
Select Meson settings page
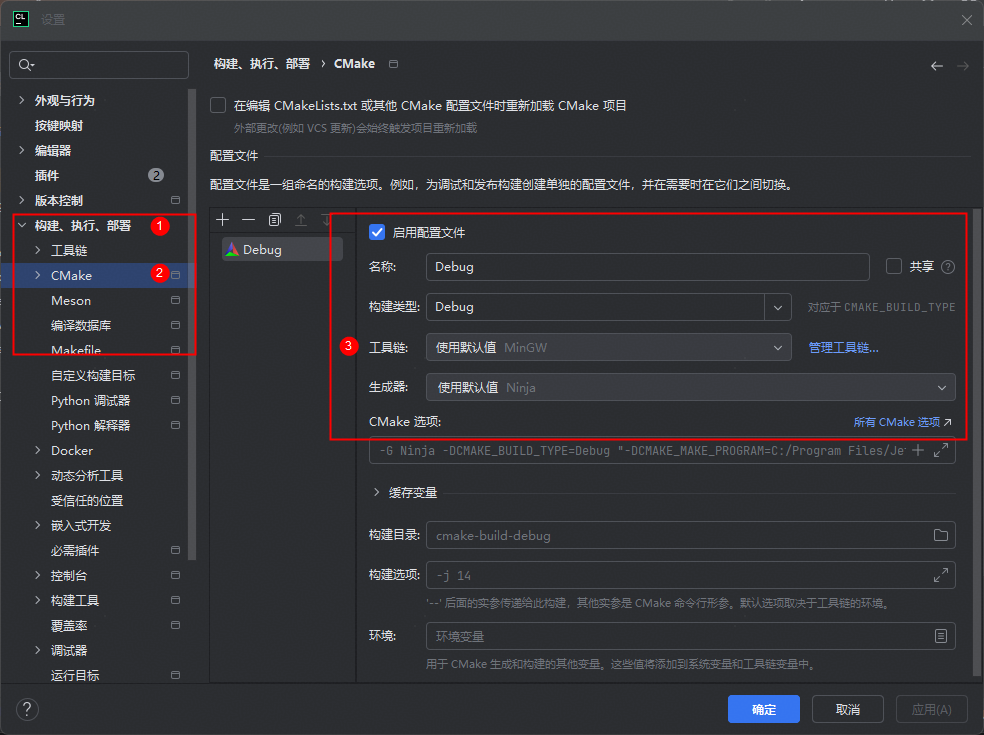coord(71,301)
